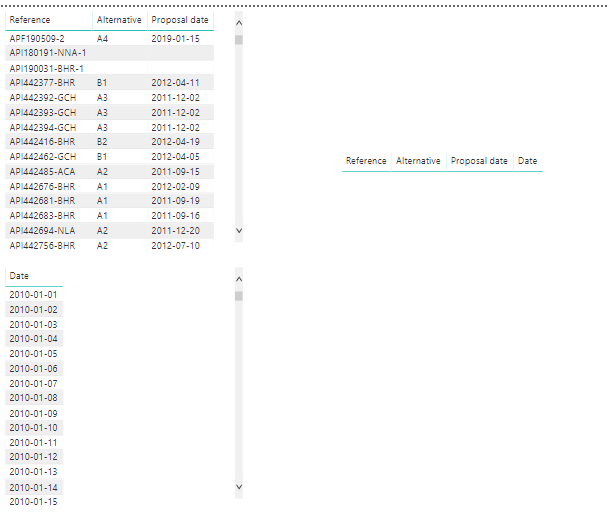Select row API190031-BHR-1
This screenshot has height=525, width=608.
(x=109, y=68)
